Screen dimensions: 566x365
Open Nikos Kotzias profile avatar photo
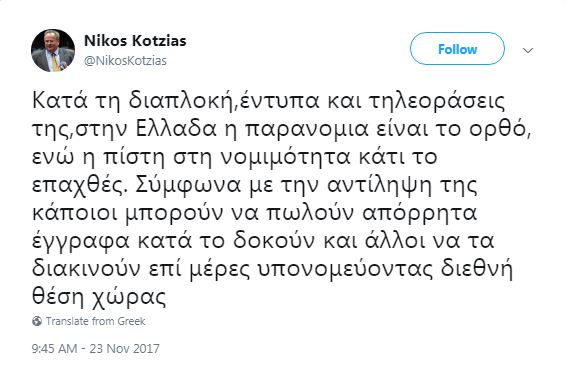[53, 50]
